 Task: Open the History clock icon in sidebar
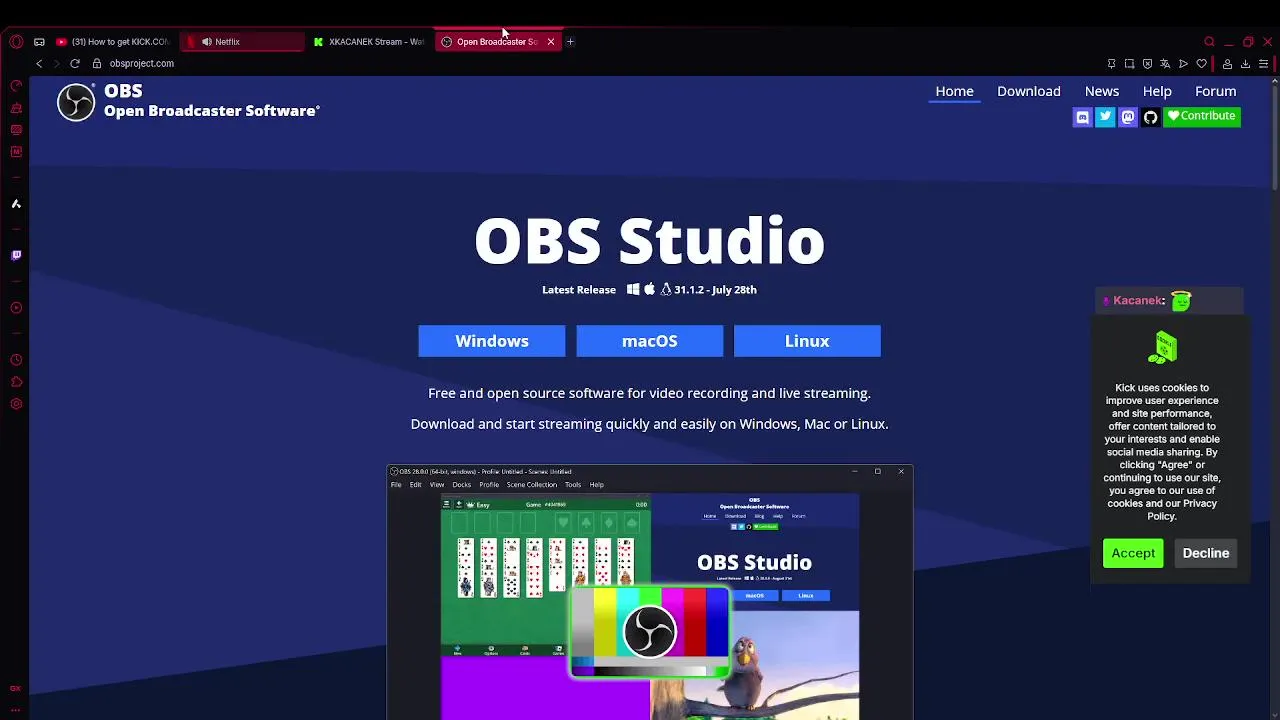(x=16, y=360)
